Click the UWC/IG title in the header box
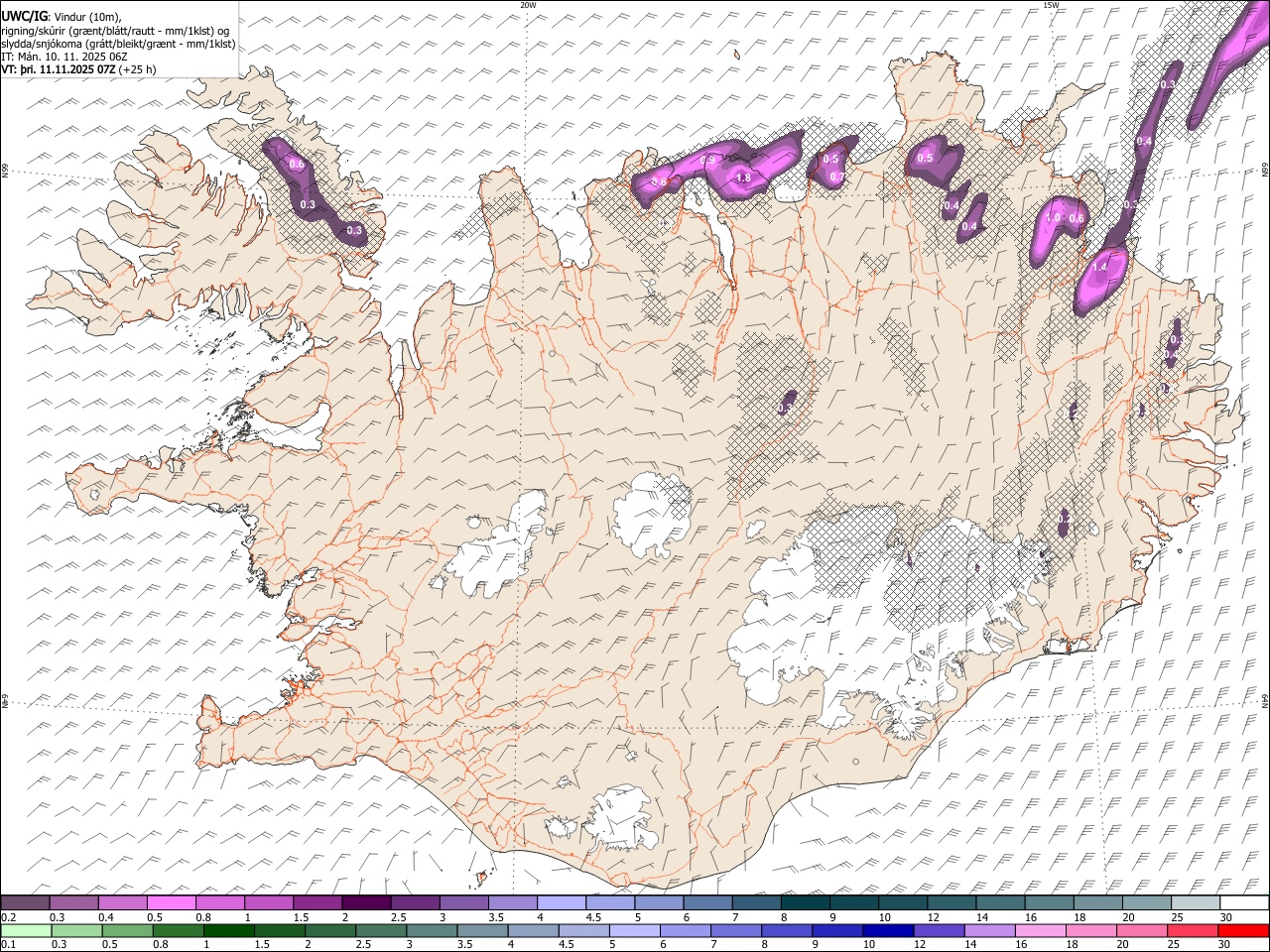 tap(25, 16)
